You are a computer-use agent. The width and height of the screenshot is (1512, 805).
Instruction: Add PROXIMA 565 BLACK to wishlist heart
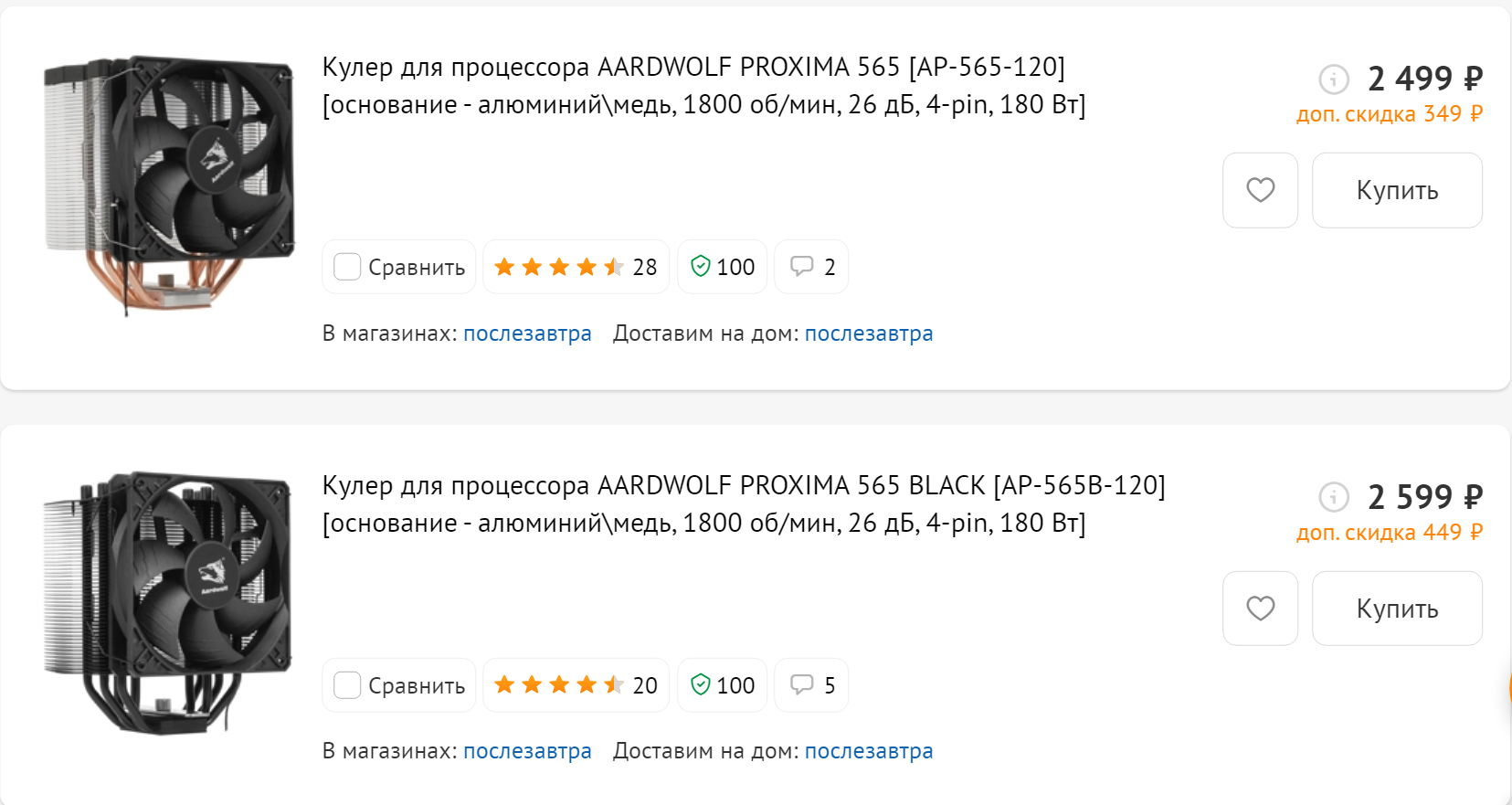(1260, 609)
